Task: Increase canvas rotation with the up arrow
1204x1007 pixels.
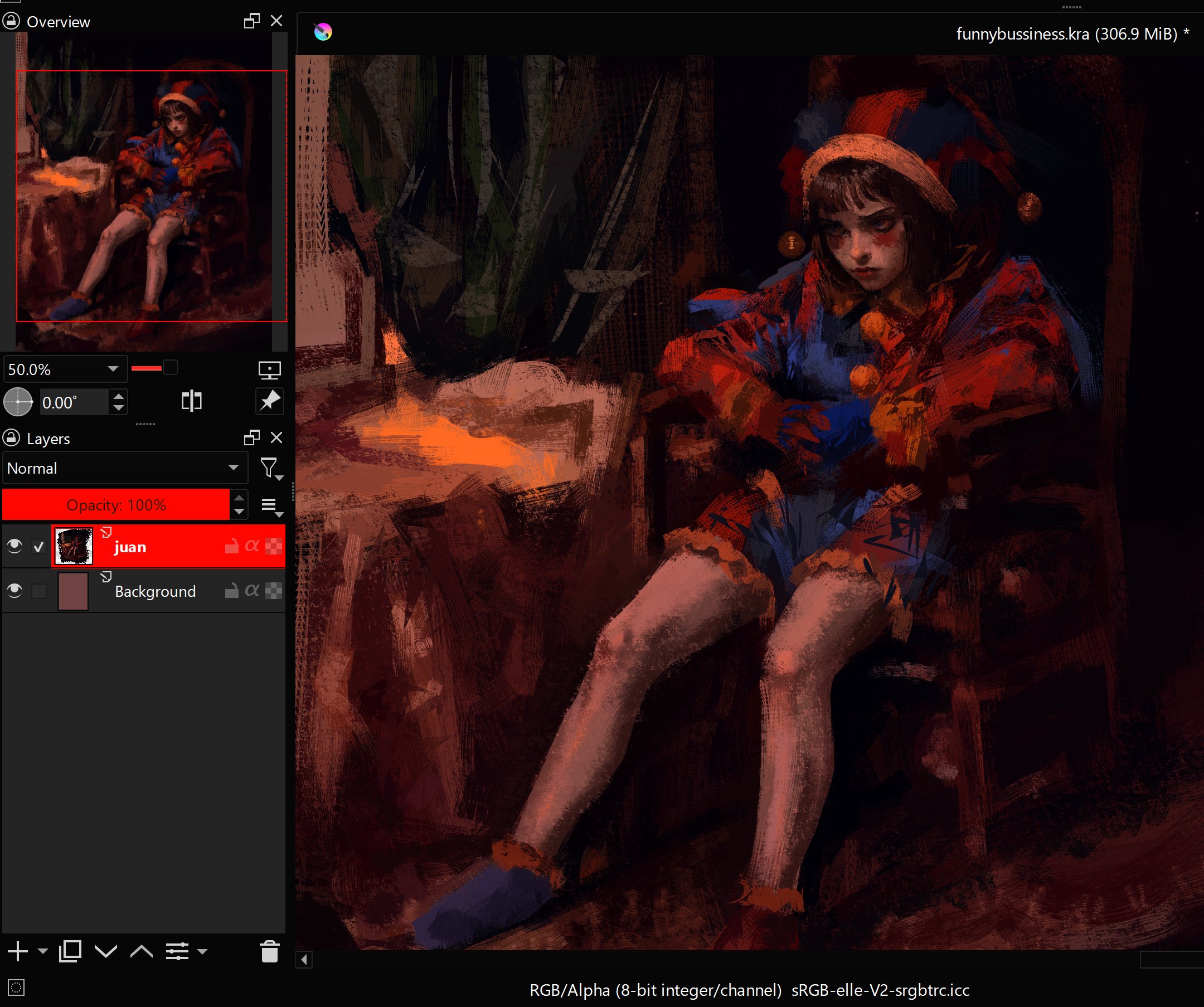Action: [x=119, y=396]
